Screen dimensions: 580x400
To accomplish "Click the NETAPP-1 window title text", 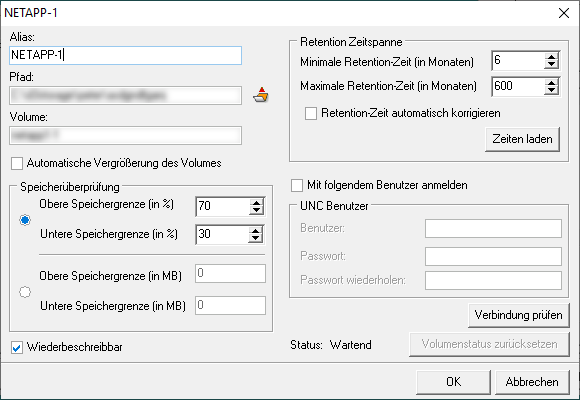I will click(x=31, y=13).
